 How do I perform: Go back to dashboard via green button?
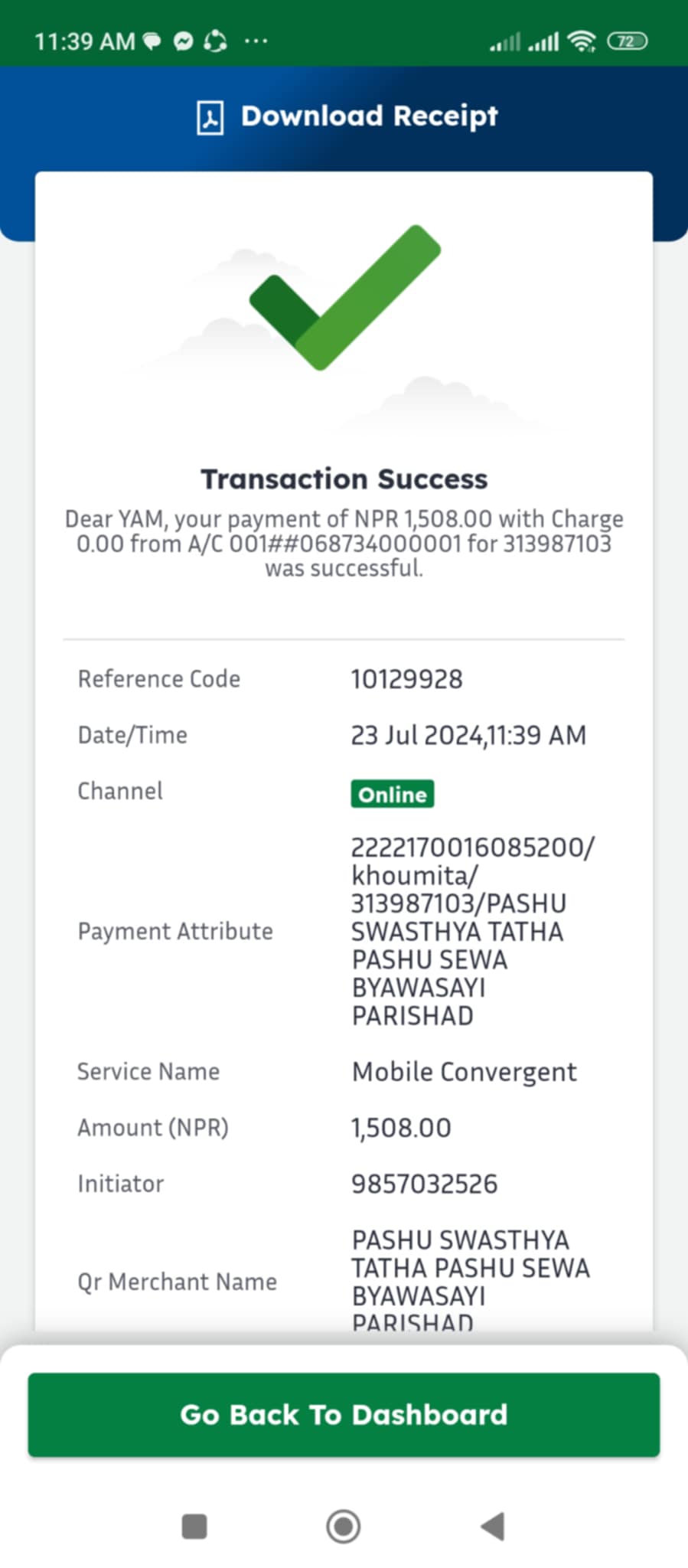click(344, 1414)
